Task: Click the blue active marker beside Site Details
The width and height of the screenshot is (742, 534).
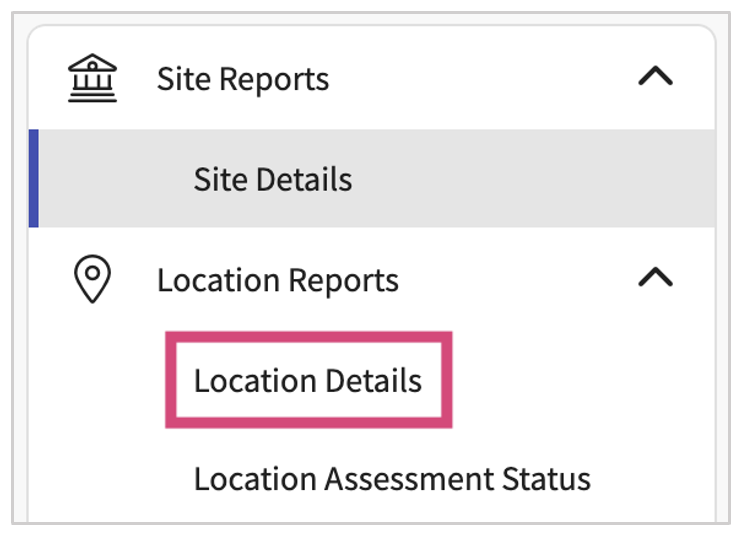Action: 34,179
